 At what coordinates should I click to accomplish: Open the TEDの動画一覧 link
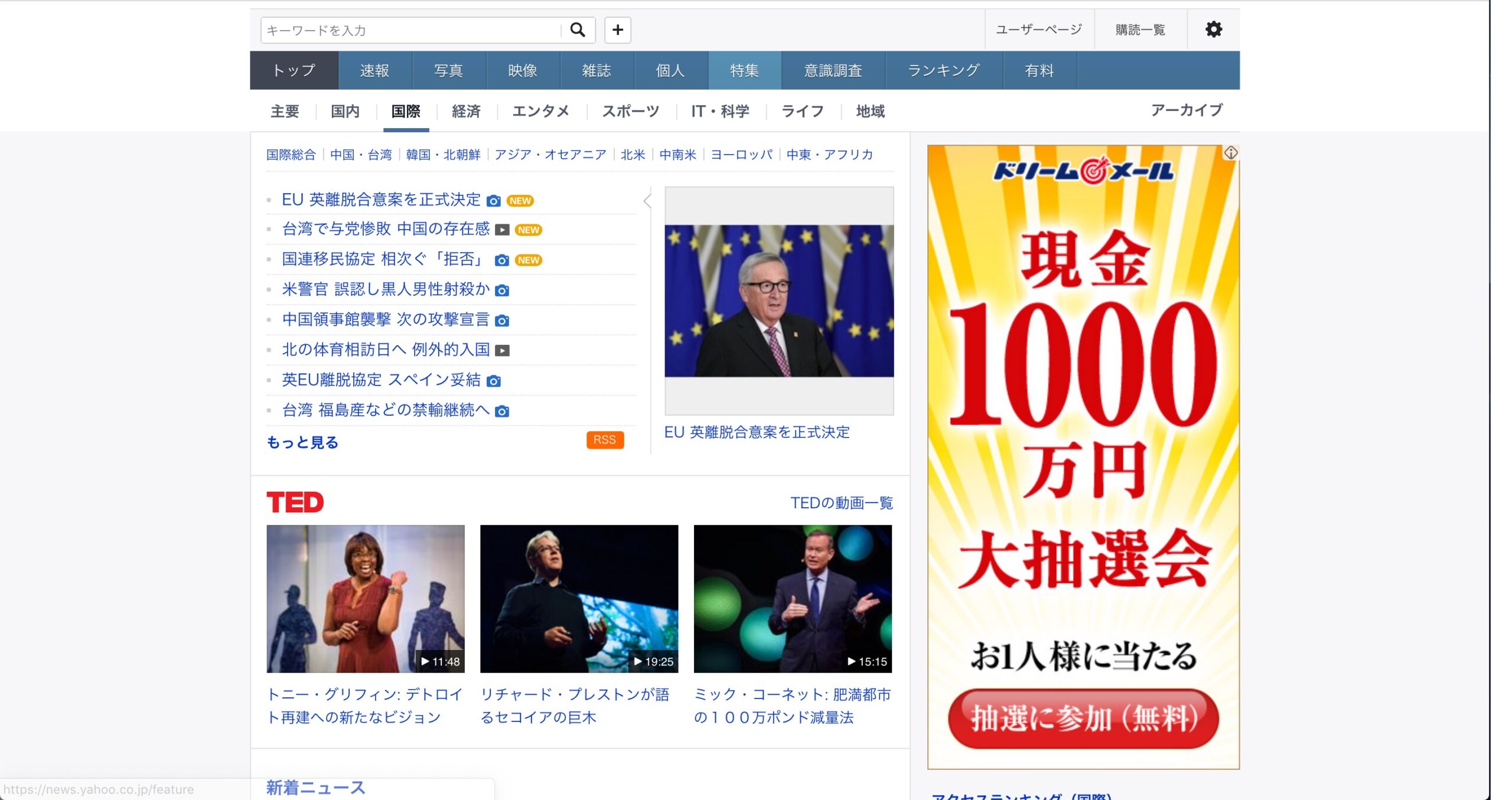[841, 503]
